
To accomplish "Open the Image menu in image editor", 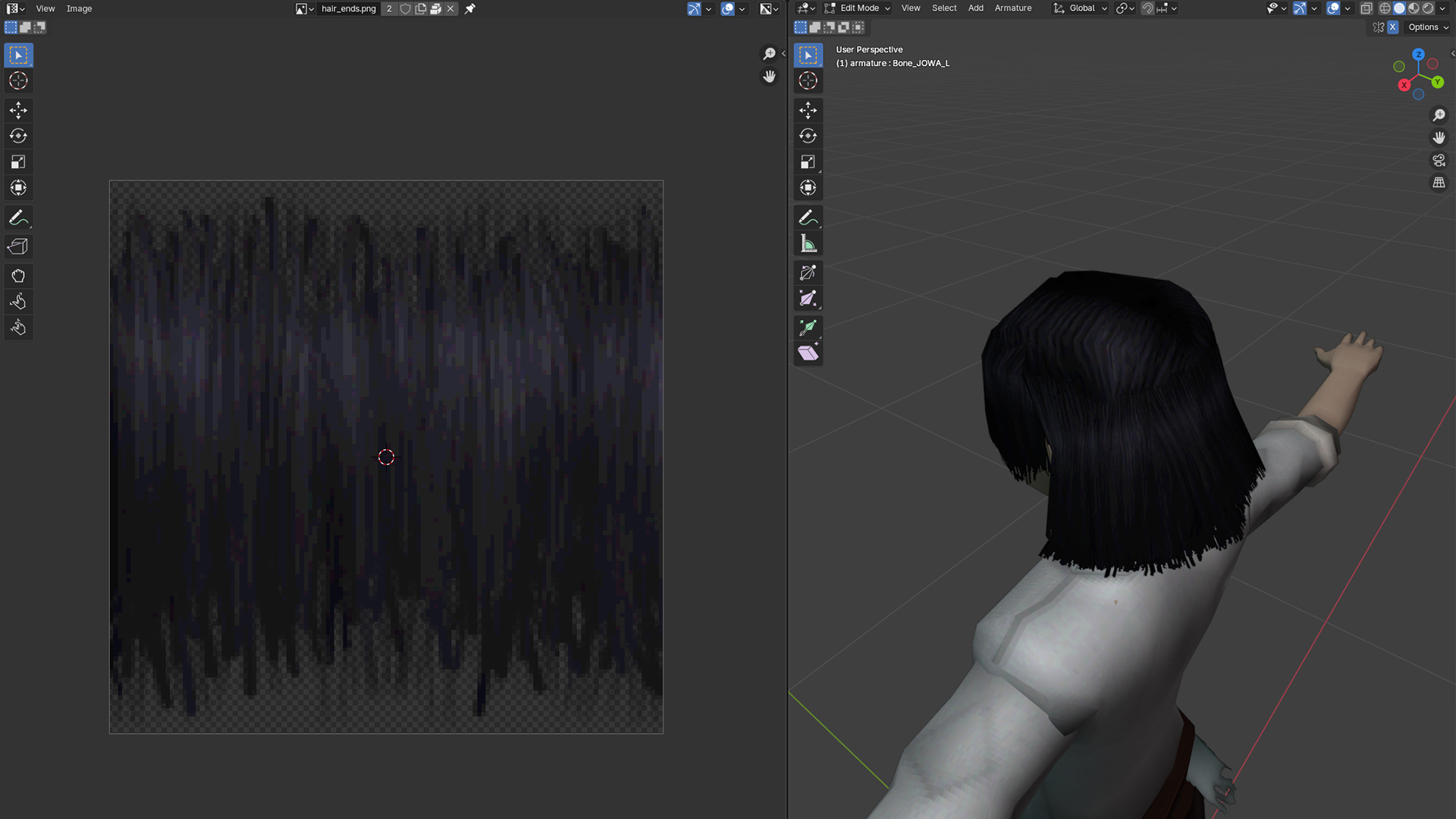I will pyautogui.click(x=79, y=9).
